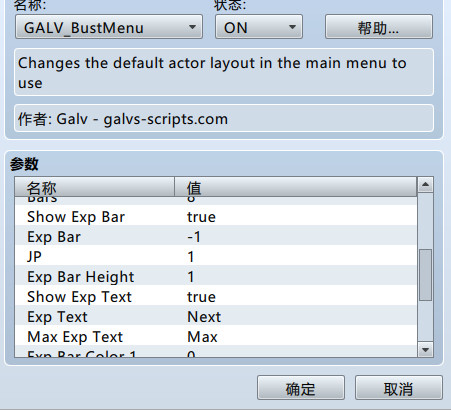
Task: Open the ON status dropdown
Action: tap(259, 27)
